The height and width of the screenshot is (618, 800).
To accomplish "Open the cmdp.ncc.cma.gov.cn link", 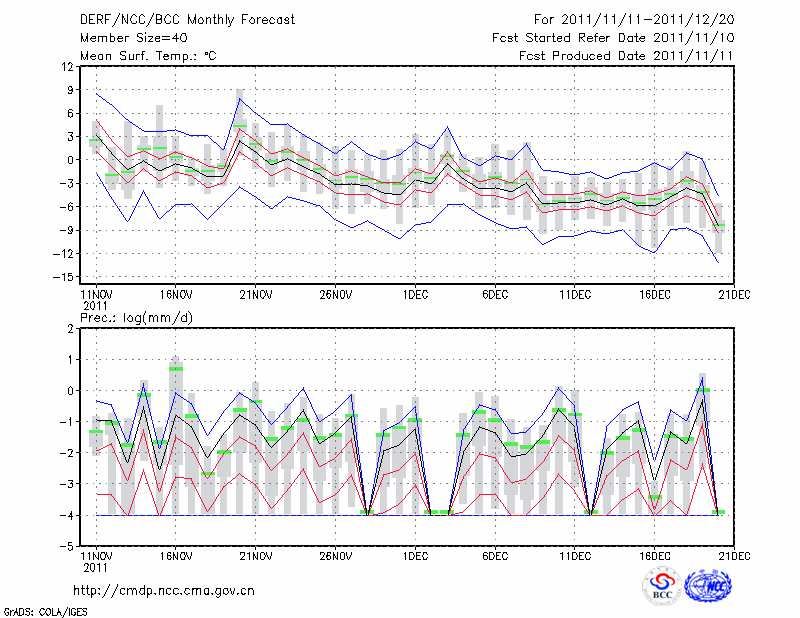I will tap(165, 590).
